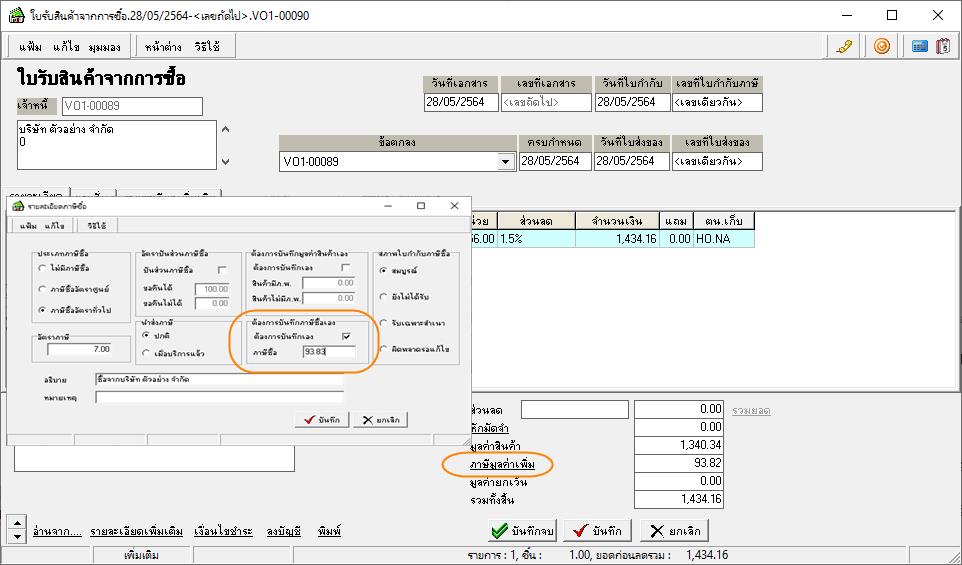Open แก้ไข menu in main window
This screenshot has height=565, width=962.
point(66,47)
